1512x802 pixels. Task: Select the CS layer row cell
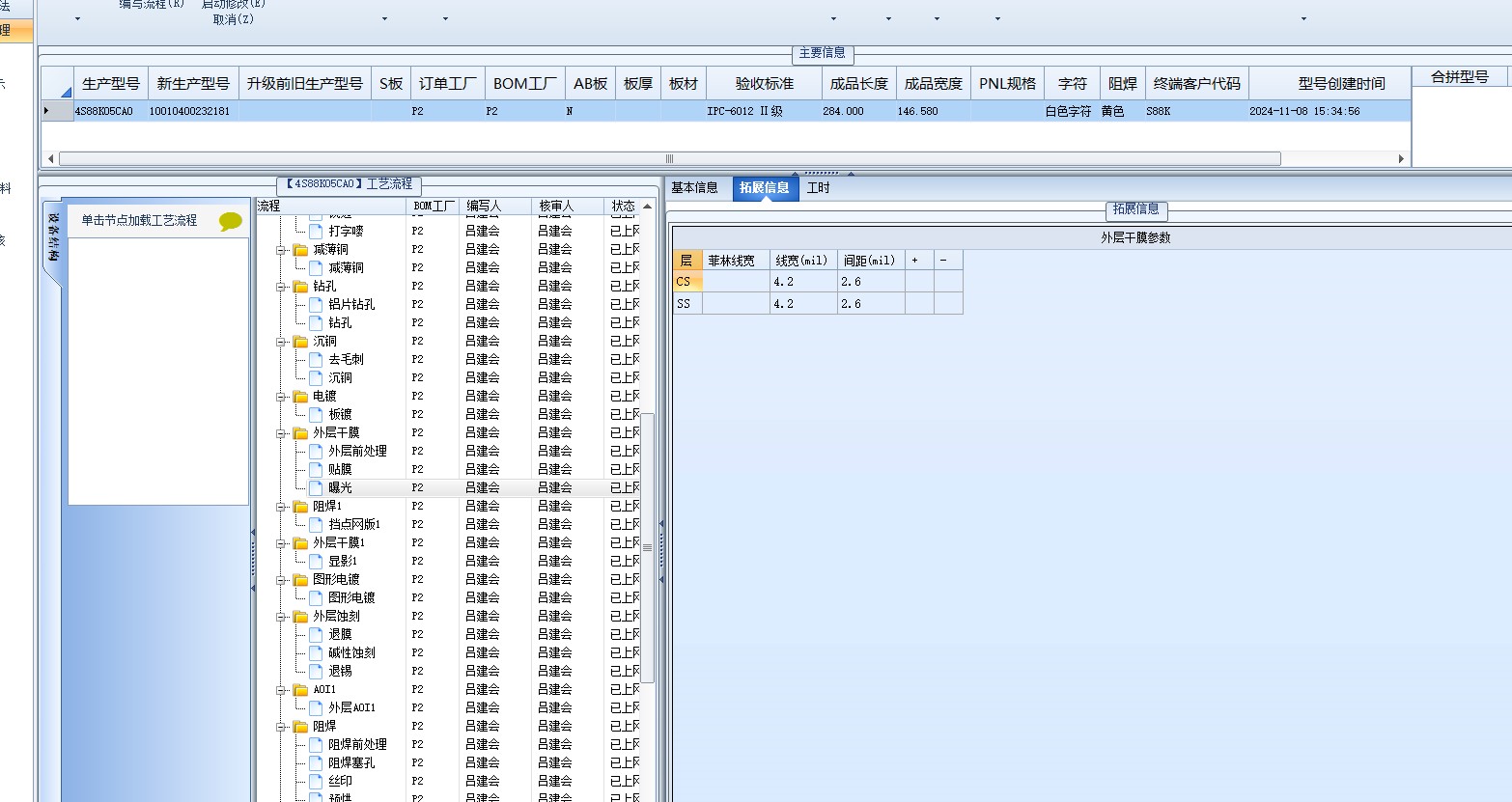point(687,282)
